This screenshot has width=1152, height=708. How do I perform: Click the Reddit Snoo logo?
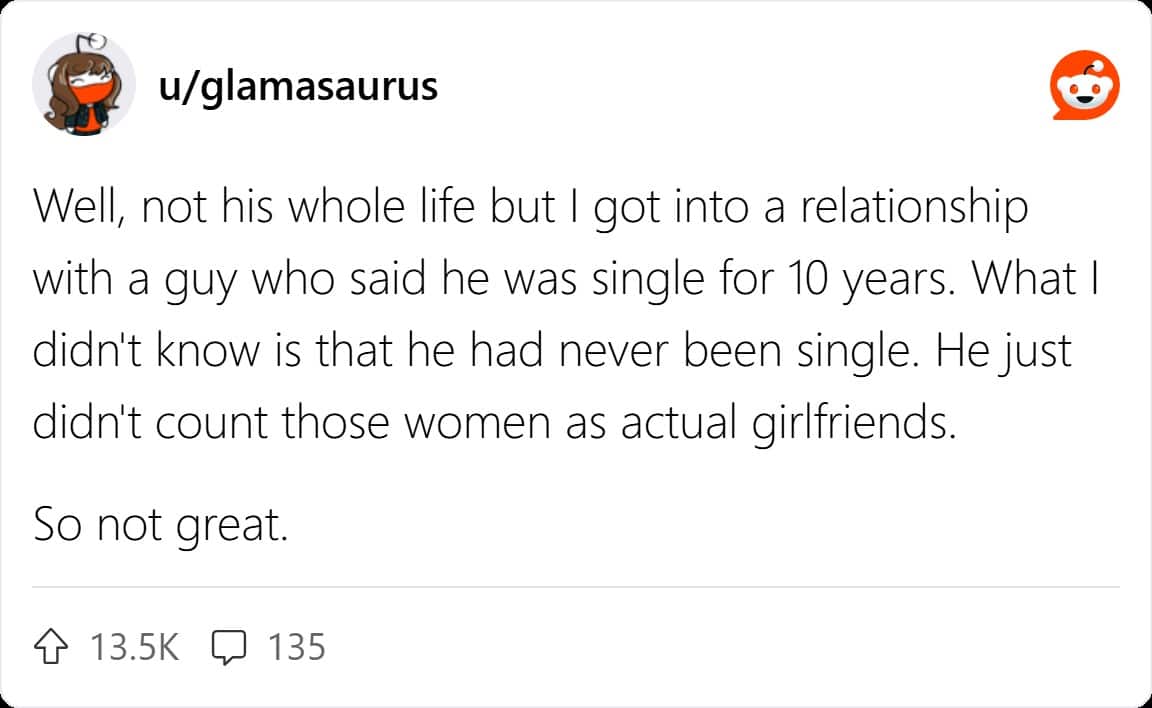(1084, 88)
